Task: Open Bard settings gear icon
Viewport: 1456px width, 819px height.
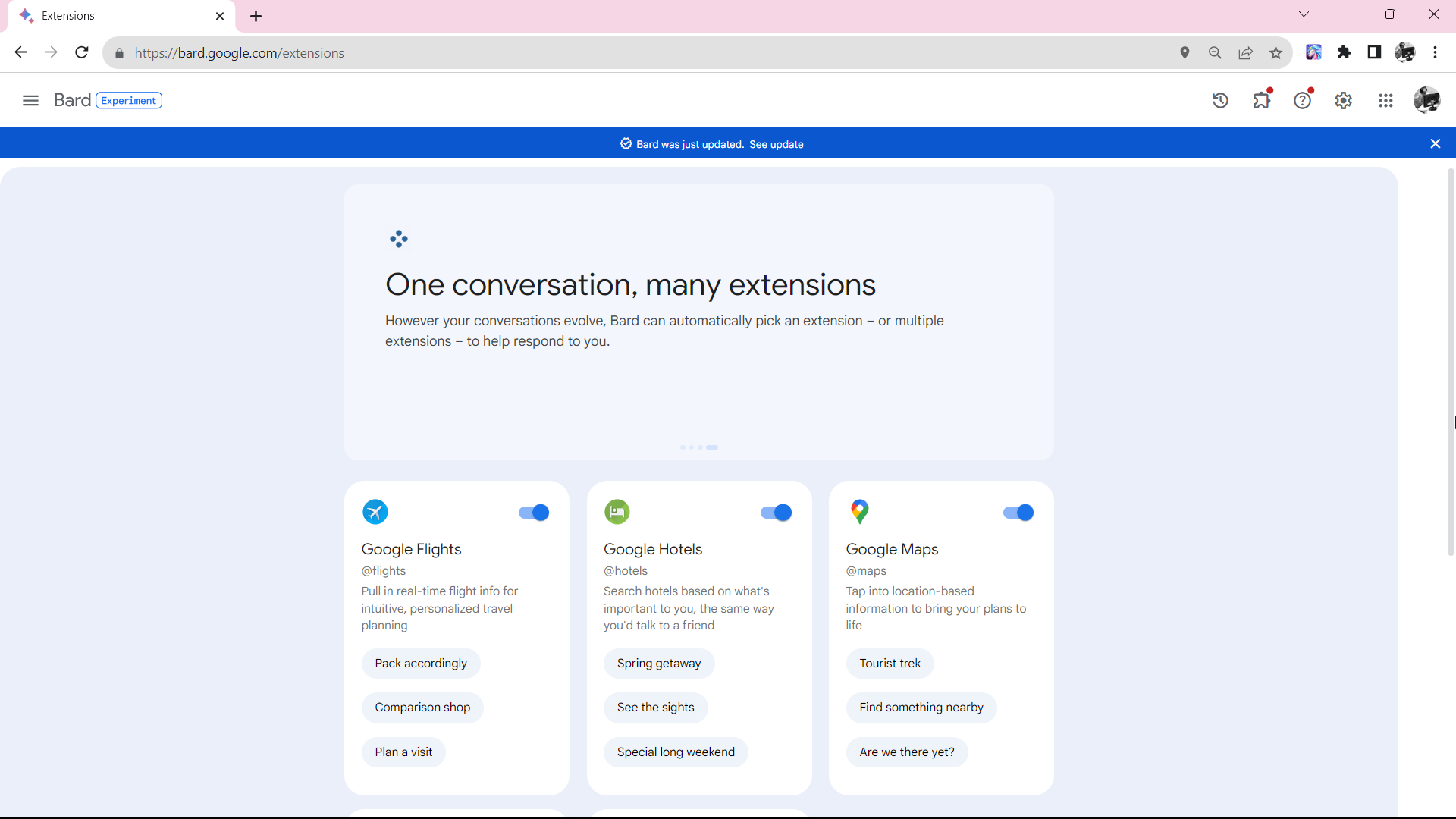Action: (1344, 100)
